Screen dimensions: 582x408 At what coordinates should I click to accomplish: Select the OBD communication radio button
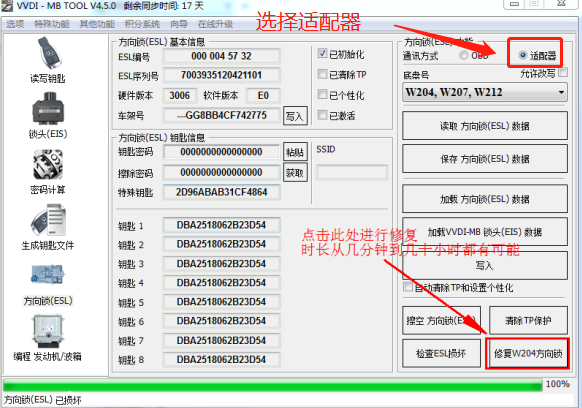pyautogui.click(x=464, y=55)
